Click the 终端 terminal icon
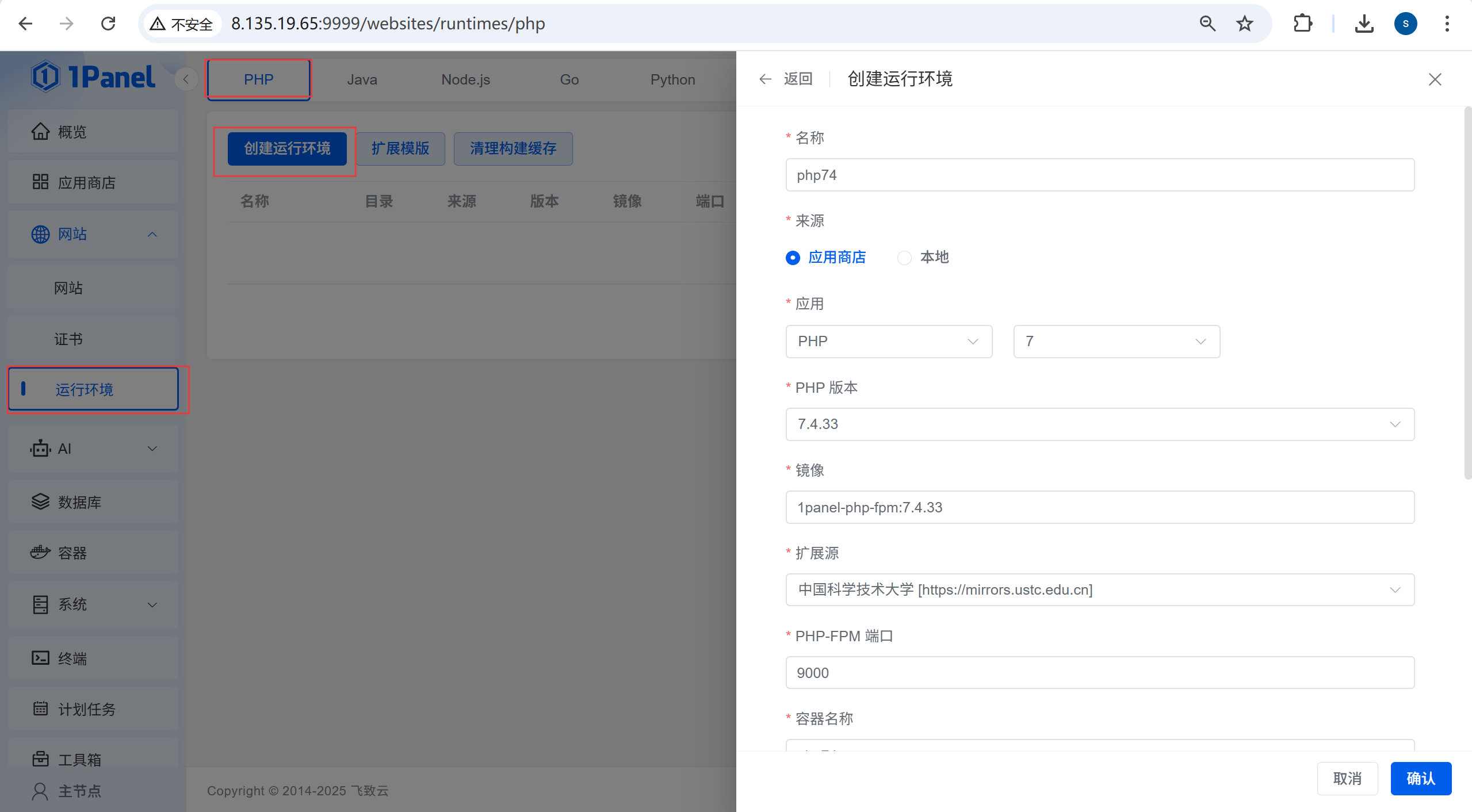 click(40, 657)
